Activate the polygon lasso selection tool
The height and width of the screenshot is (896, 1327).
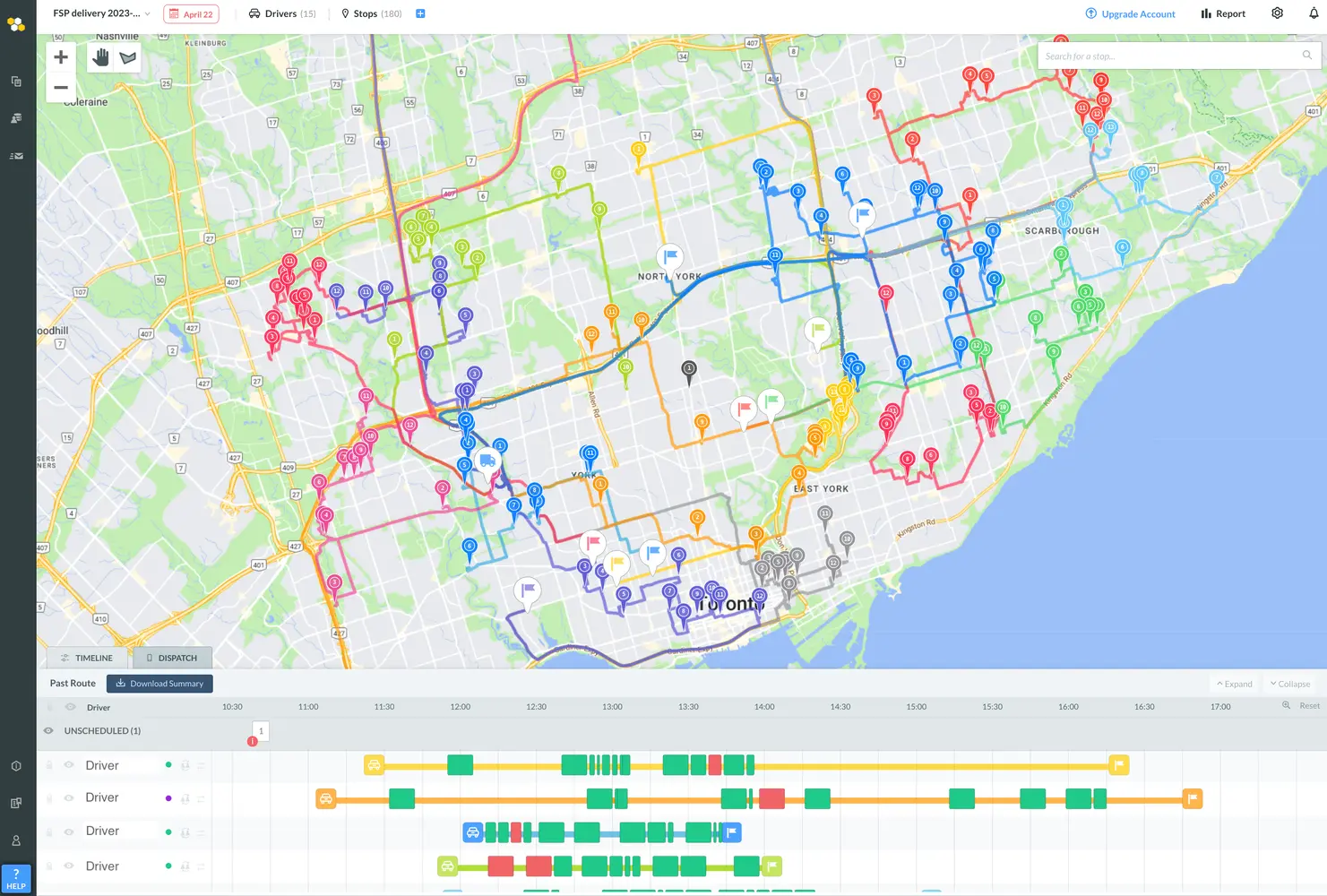coord(128,57)
